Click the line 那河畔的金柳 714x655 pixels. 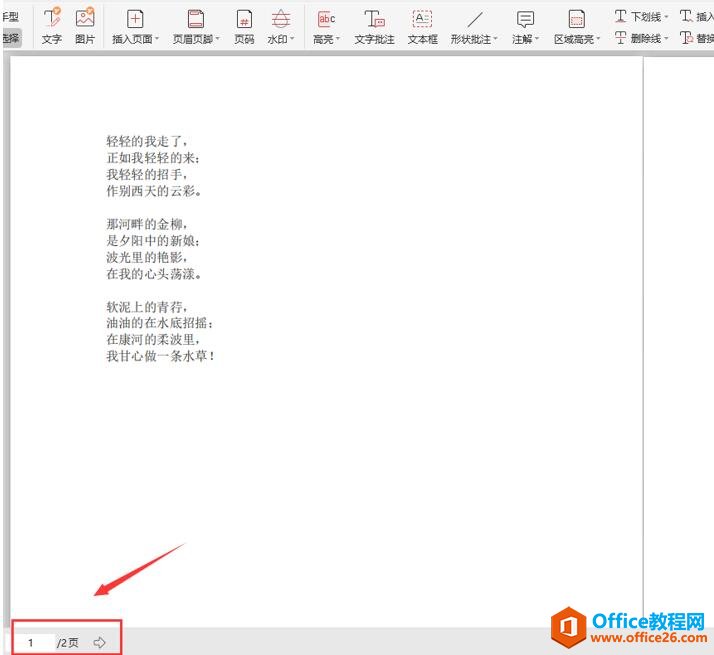[x=147, y=224]
